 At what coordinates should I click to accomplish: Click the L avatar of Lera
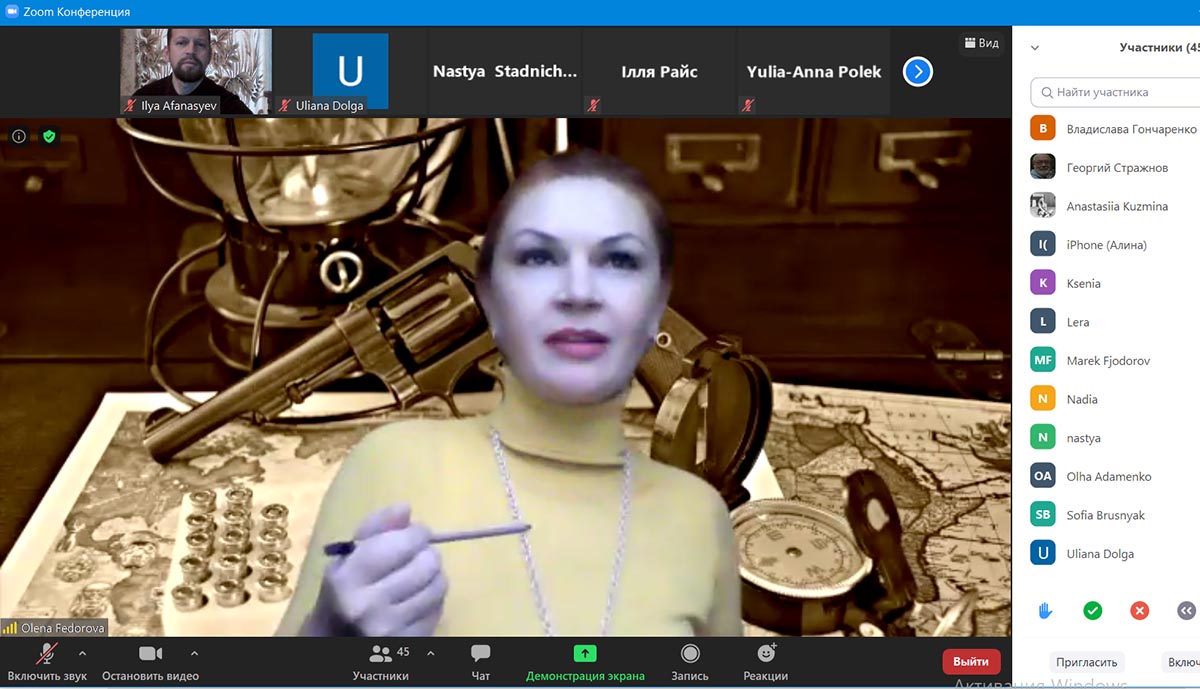(x=1043, y=321)
